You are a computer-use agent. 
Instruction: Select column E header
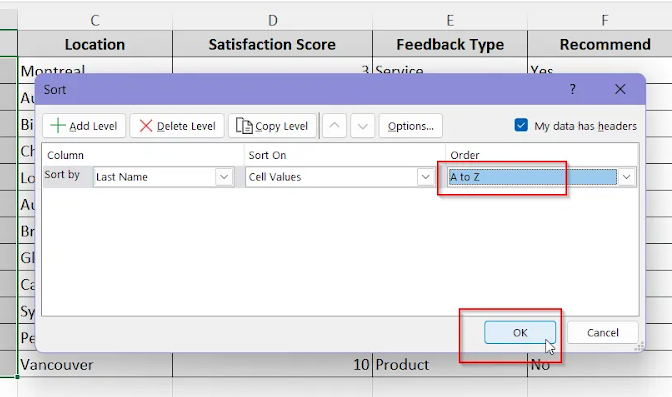tap(450, 20)
